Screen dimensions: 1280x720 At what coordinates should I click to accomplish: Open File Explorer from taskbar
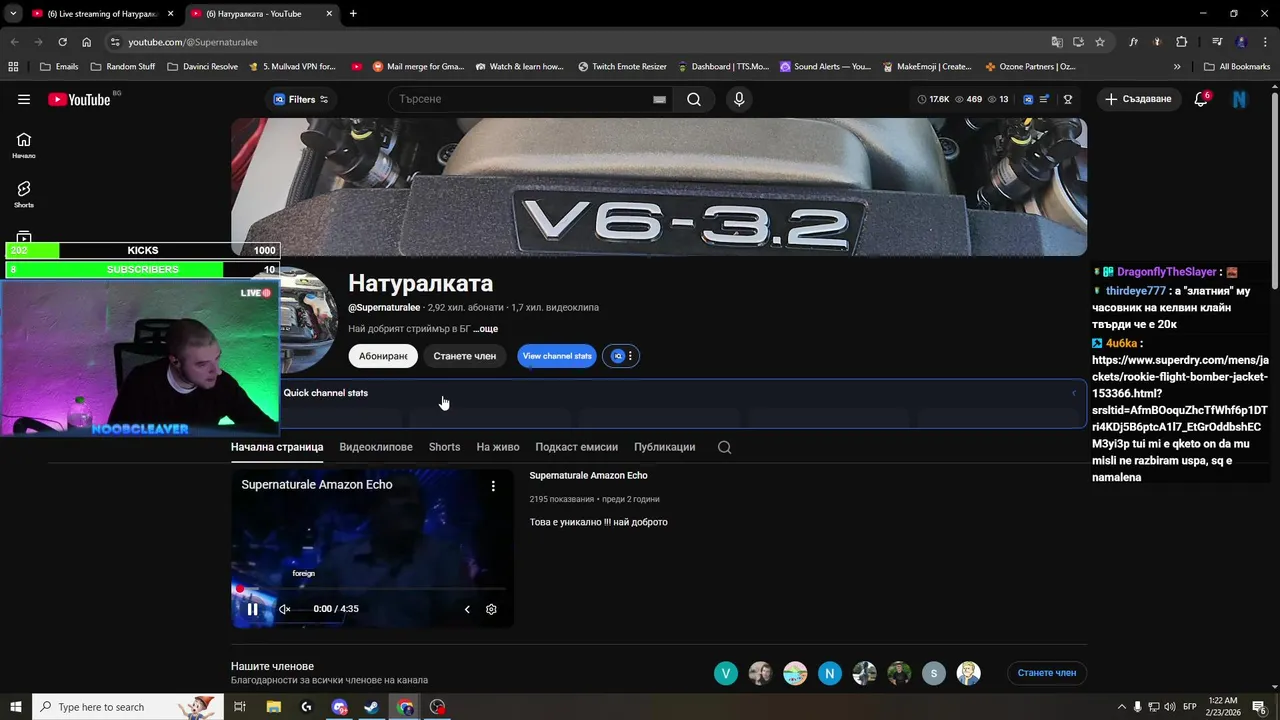[273, 707]
